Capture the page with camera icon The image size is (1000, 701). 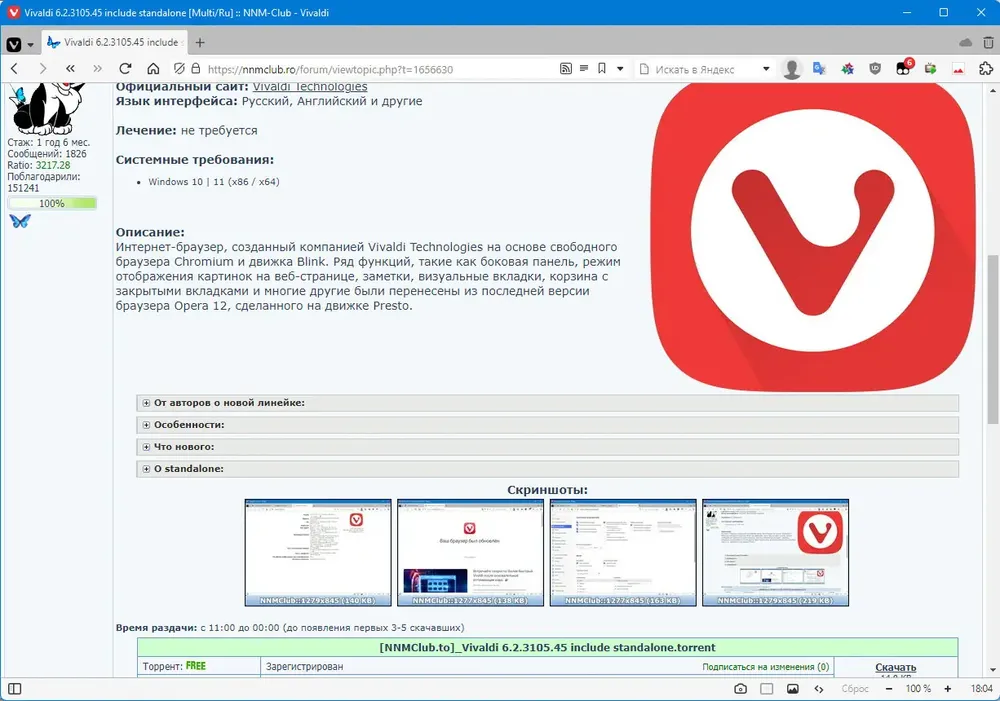tap(740, 689)
